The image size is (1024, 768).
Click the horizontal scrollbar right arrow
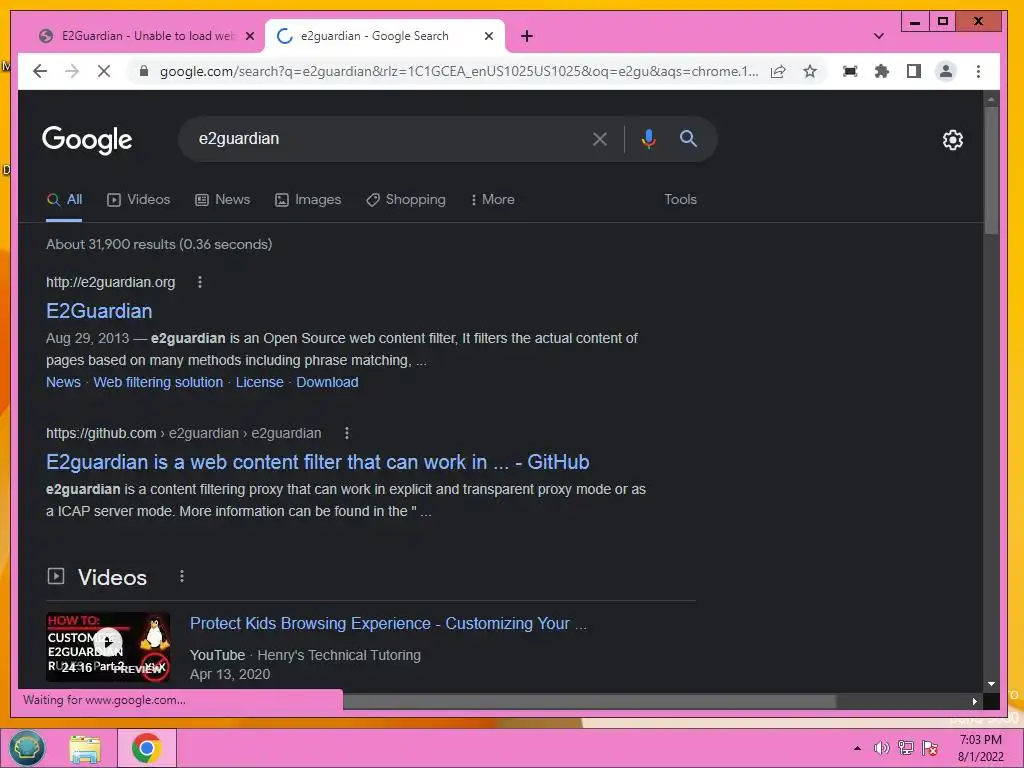pos(974,701)
